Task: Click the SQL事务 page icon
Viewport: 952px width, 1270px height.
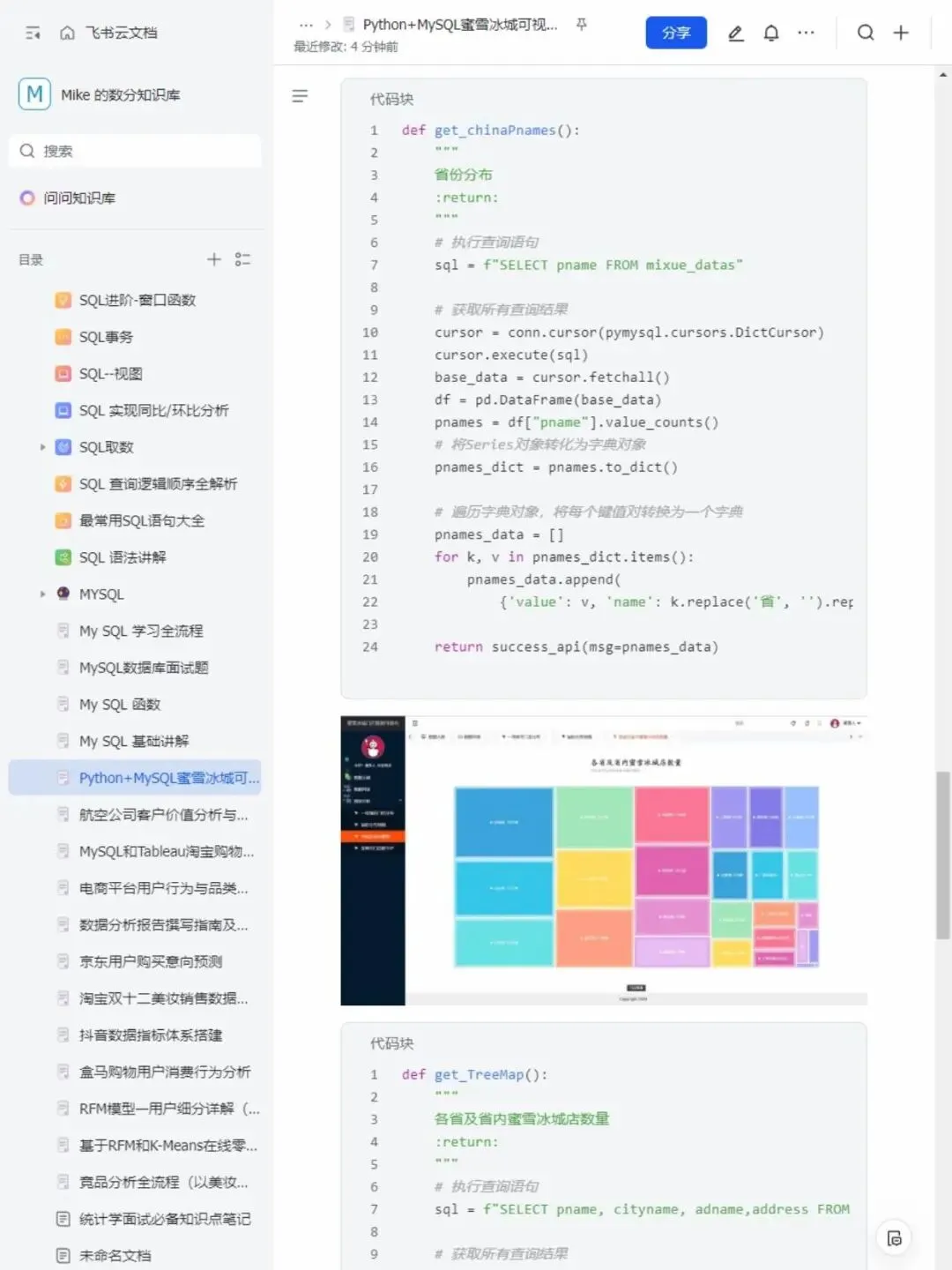Action: point(63,337)
